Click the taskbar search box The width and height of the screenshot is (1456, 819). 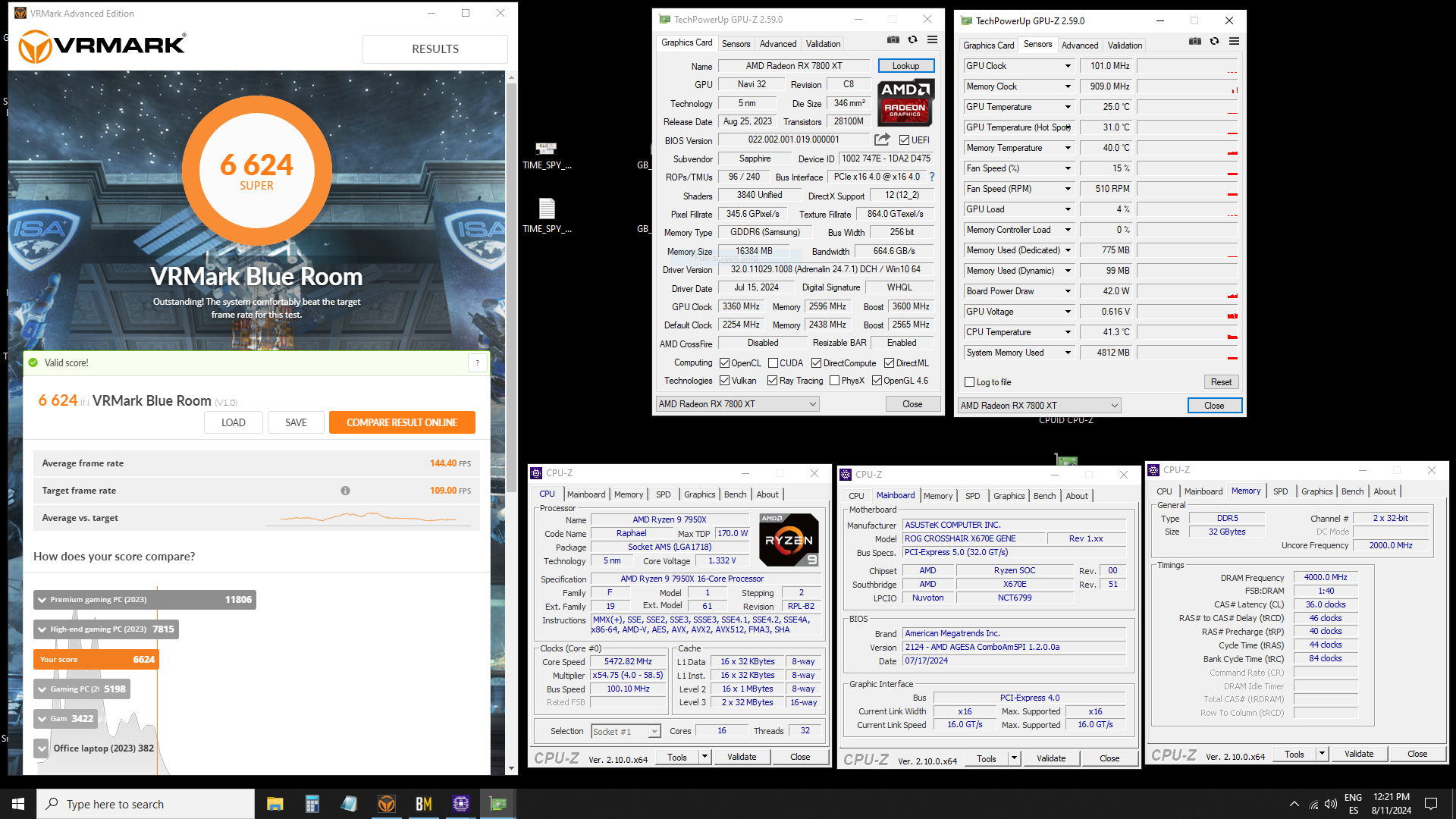coord(146,804)
